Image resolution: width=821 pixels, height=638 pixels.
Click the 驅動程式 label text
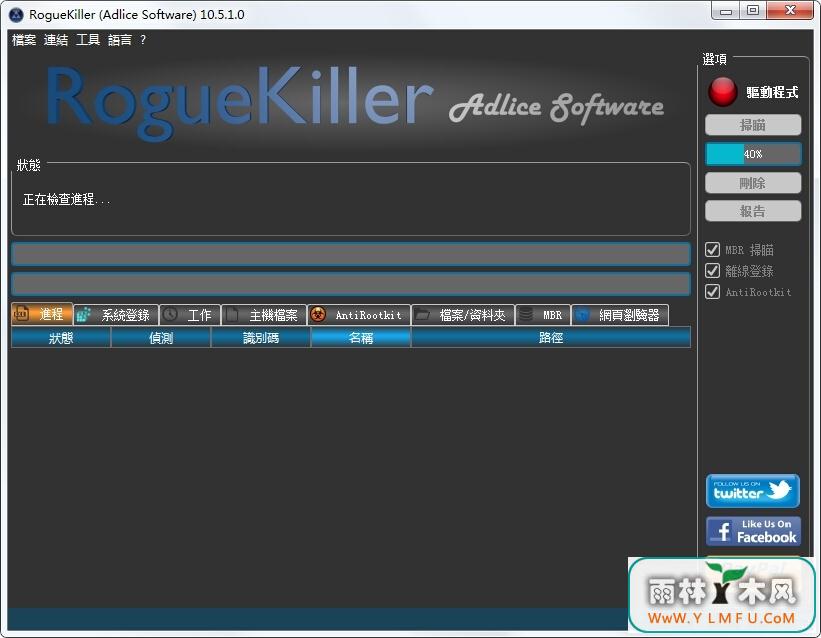point(772,92)
